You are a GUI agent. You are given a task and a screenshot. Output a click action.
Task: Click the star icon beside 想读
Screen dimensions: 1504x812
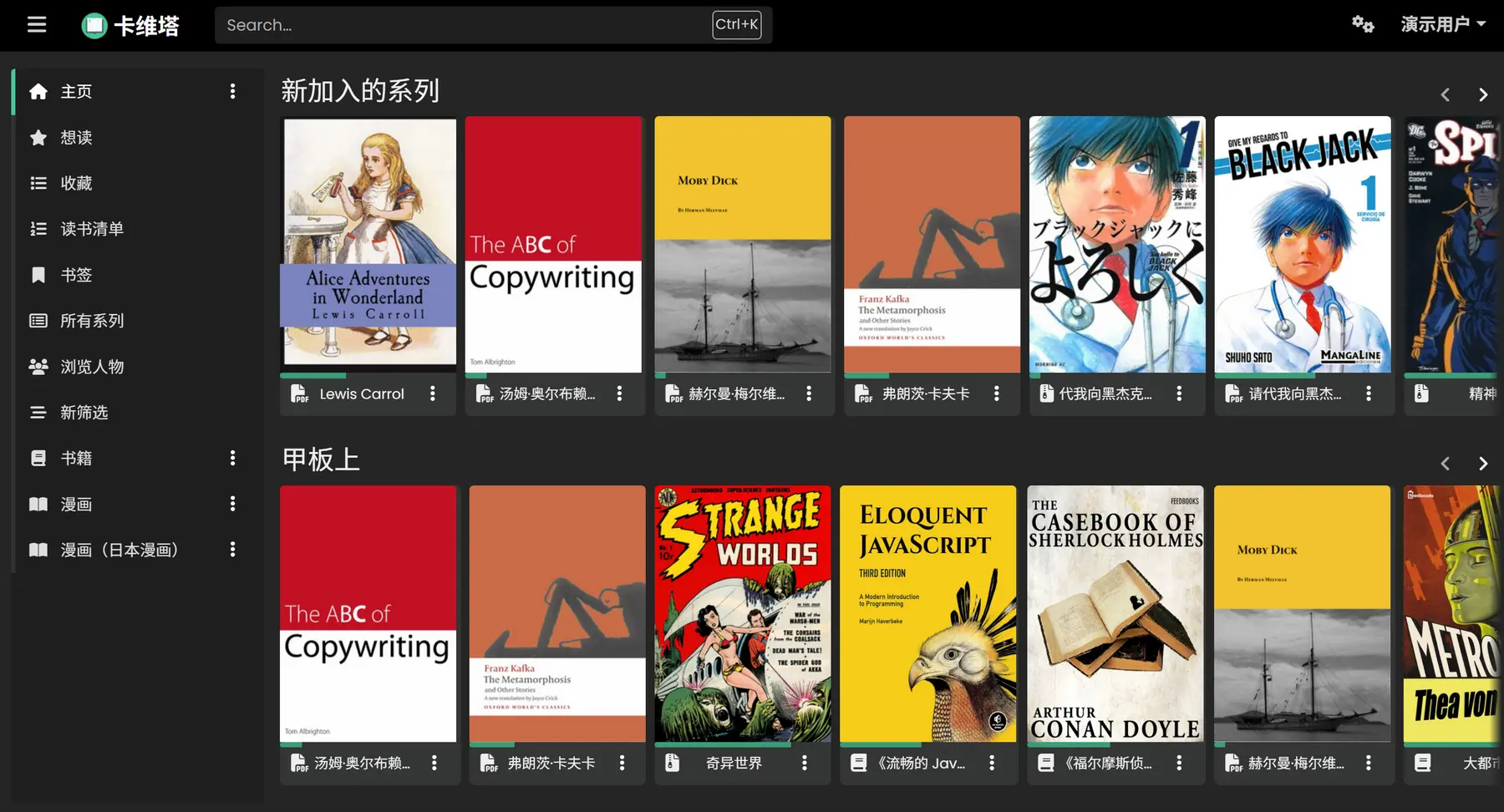pos(38,137)
